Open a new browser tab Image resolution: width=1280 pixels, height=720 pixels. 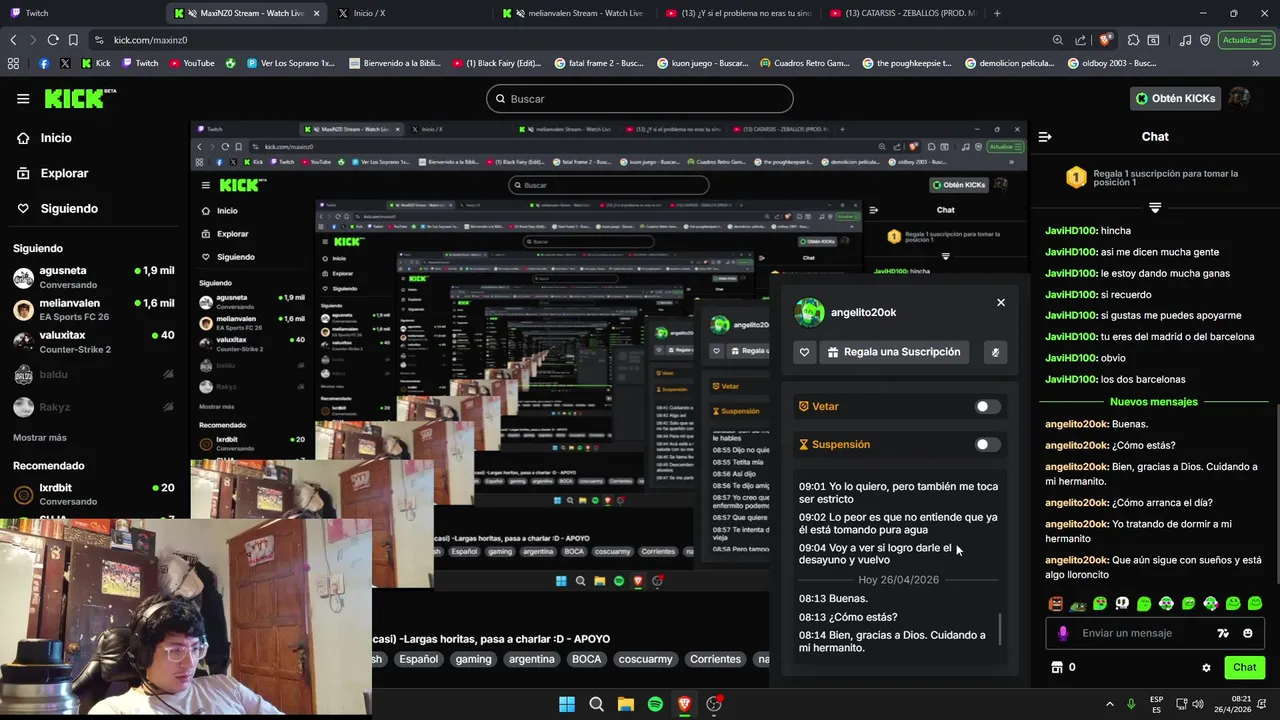pyautogui.click(x=997, y=13)
